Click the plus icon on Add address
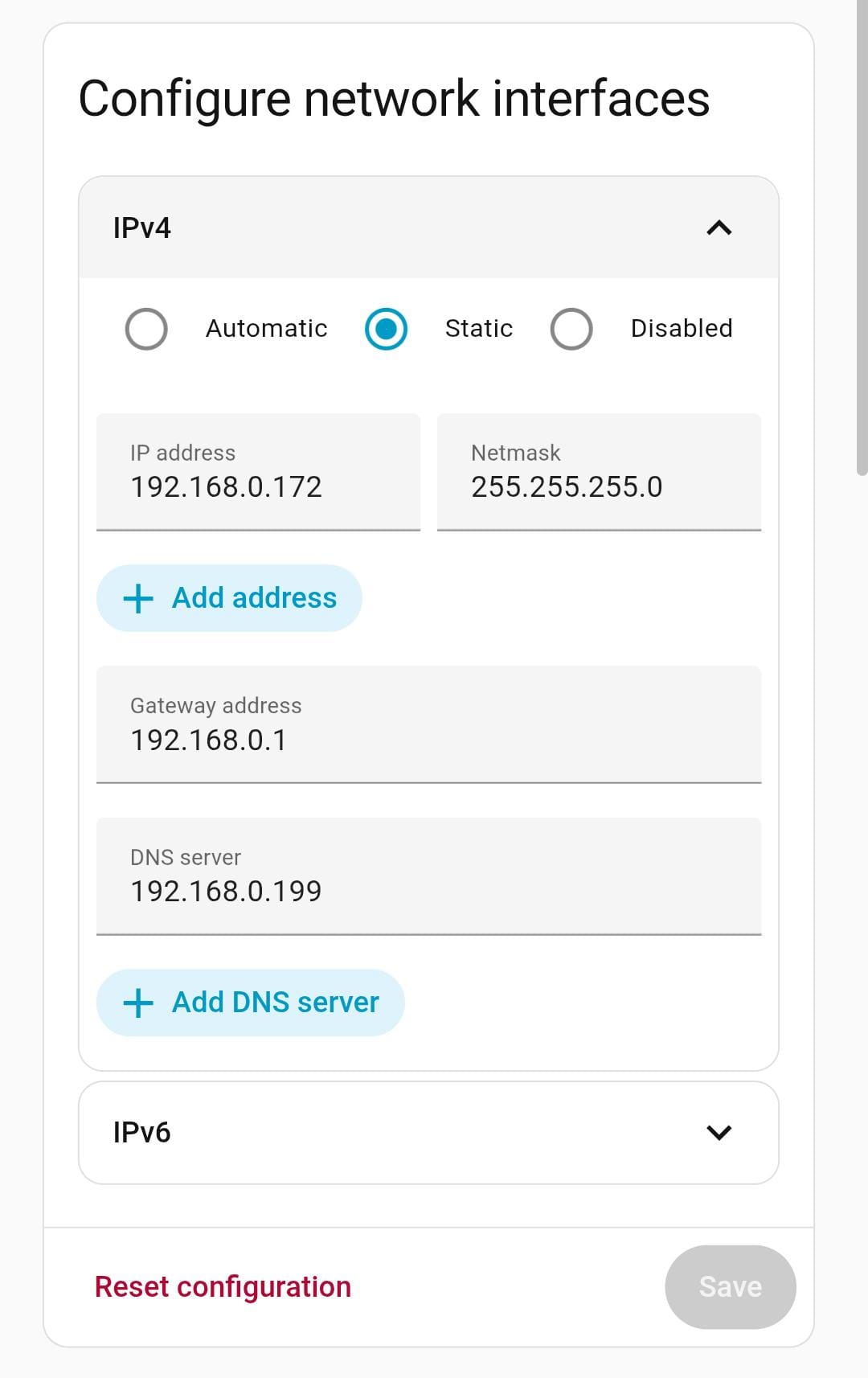 pyautogui.click(x=138, y=597)
